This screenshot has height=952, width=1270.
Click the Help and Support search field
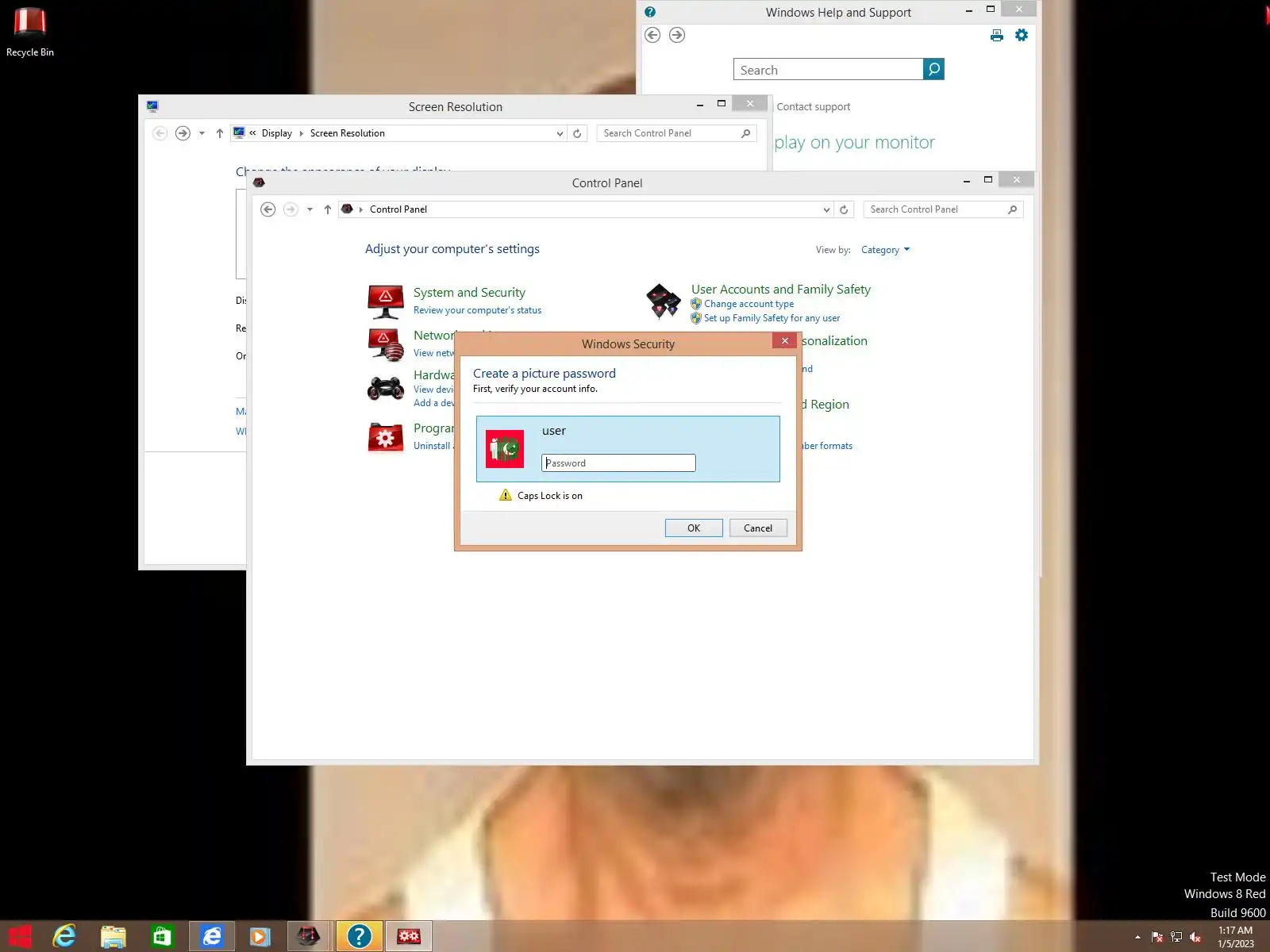[x=828, y=70]
